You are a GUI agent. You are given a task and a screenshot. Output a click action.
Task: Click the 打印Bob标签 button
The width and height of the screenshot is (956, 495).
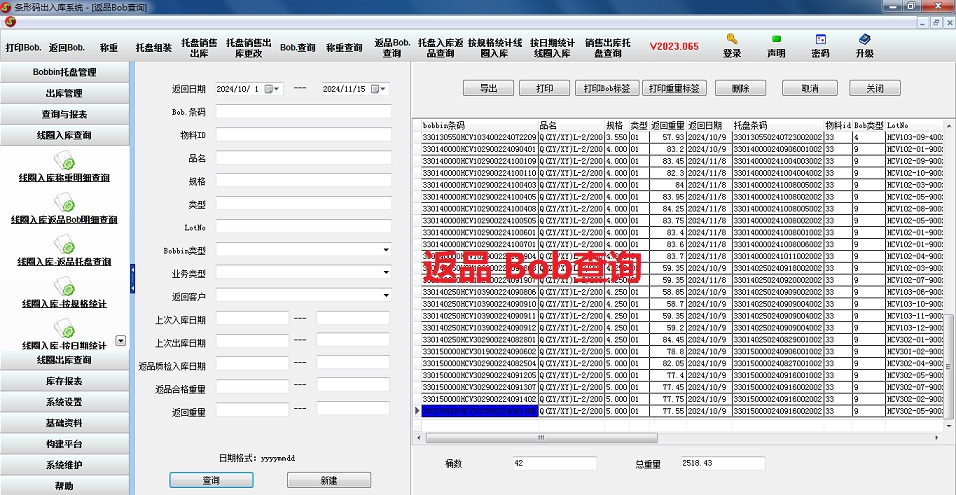(607, 88)
